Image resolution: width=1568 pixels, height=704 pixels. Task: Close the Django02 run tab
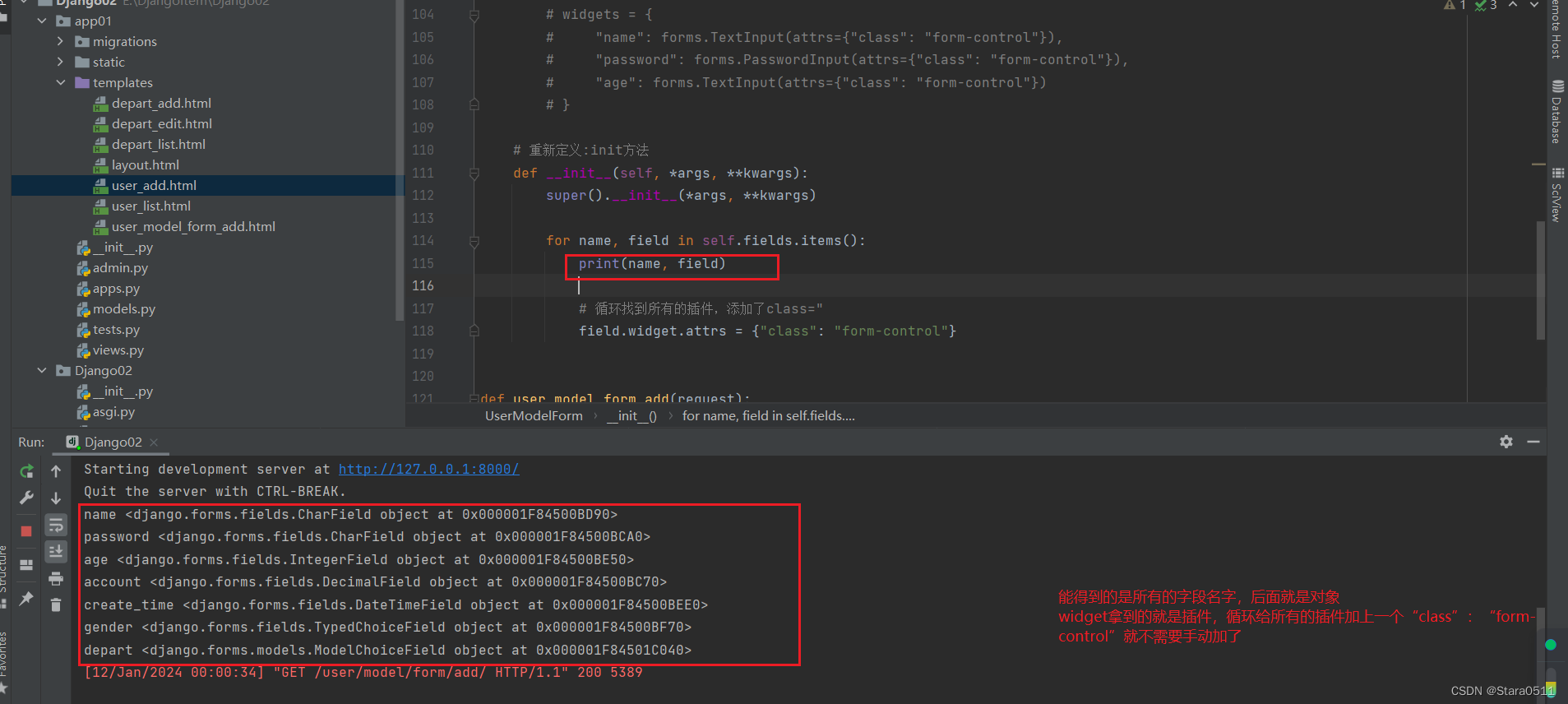[x=154, y=442]
